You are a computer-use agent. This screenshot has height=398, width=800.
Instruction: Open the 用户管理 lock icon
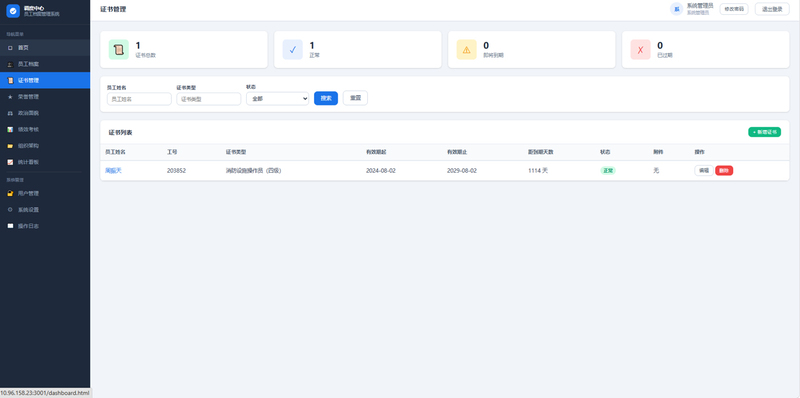tap(10, 193)
